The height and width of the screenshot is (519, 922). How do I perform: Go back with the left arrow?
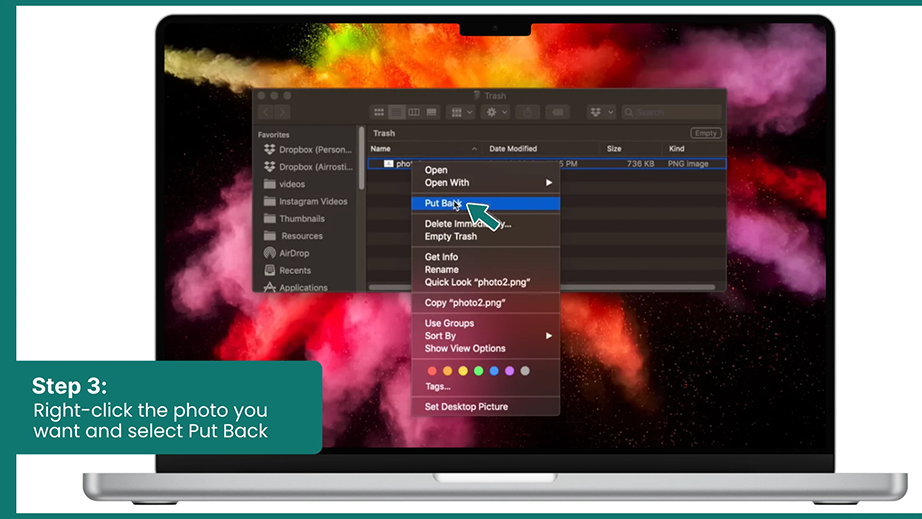[266, 112]
